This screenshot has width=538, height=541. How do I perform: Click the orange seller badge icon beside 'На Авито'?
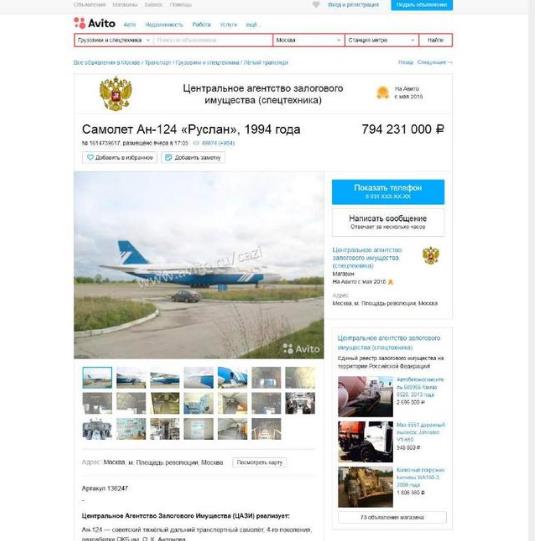(x=383, y=92)
